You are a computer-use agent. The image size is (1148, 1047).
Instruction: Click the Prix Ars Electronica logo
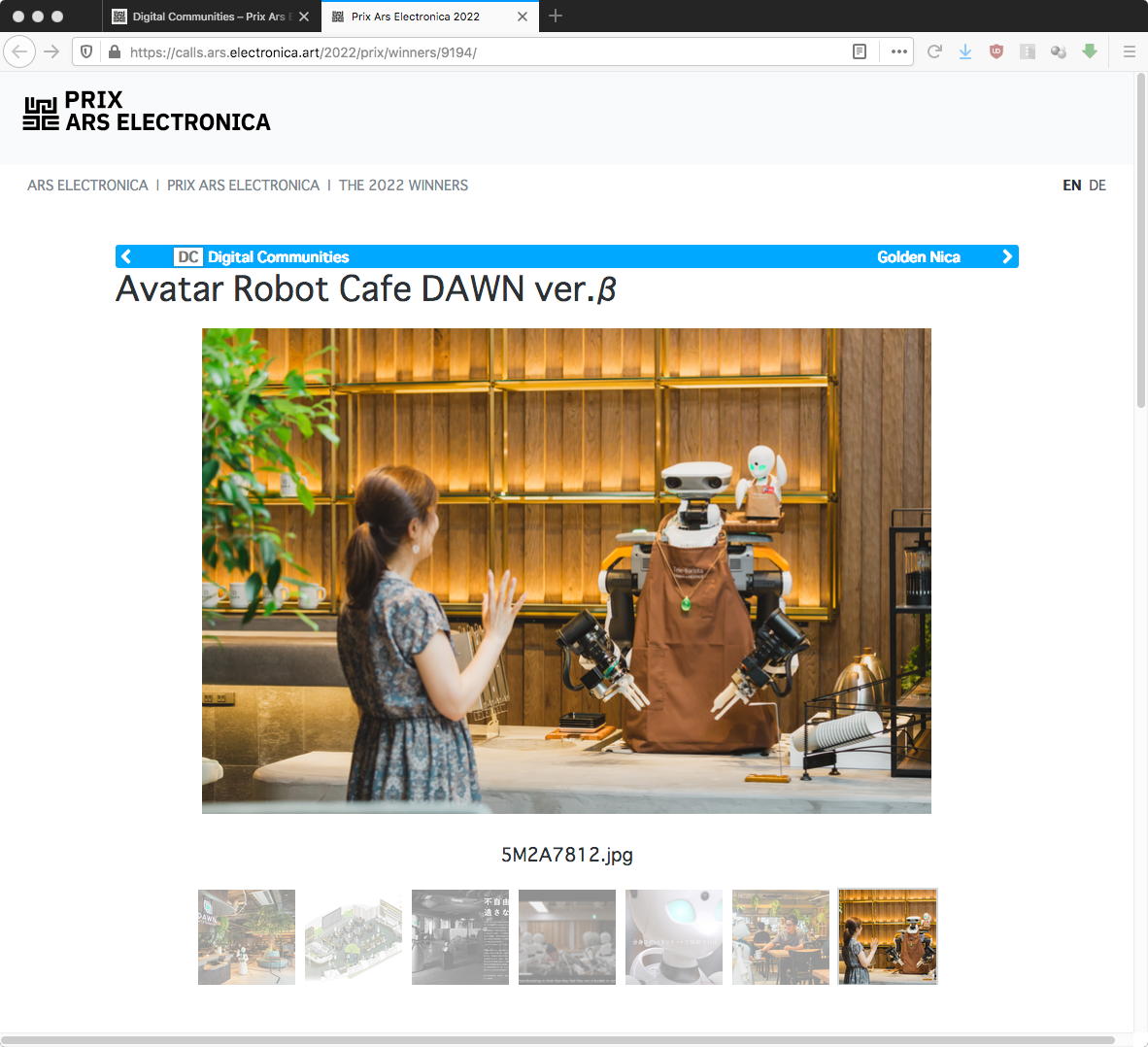click(147, 112)
